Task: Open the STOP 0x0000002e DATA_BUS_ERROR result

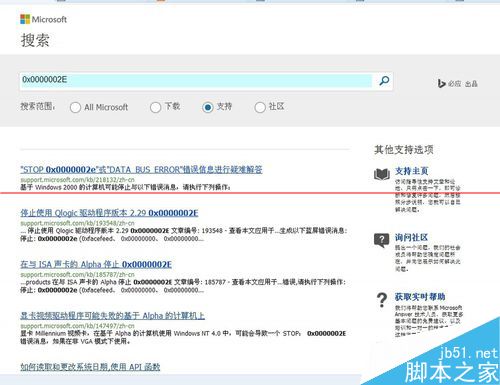Action: (x=141, y=170)
